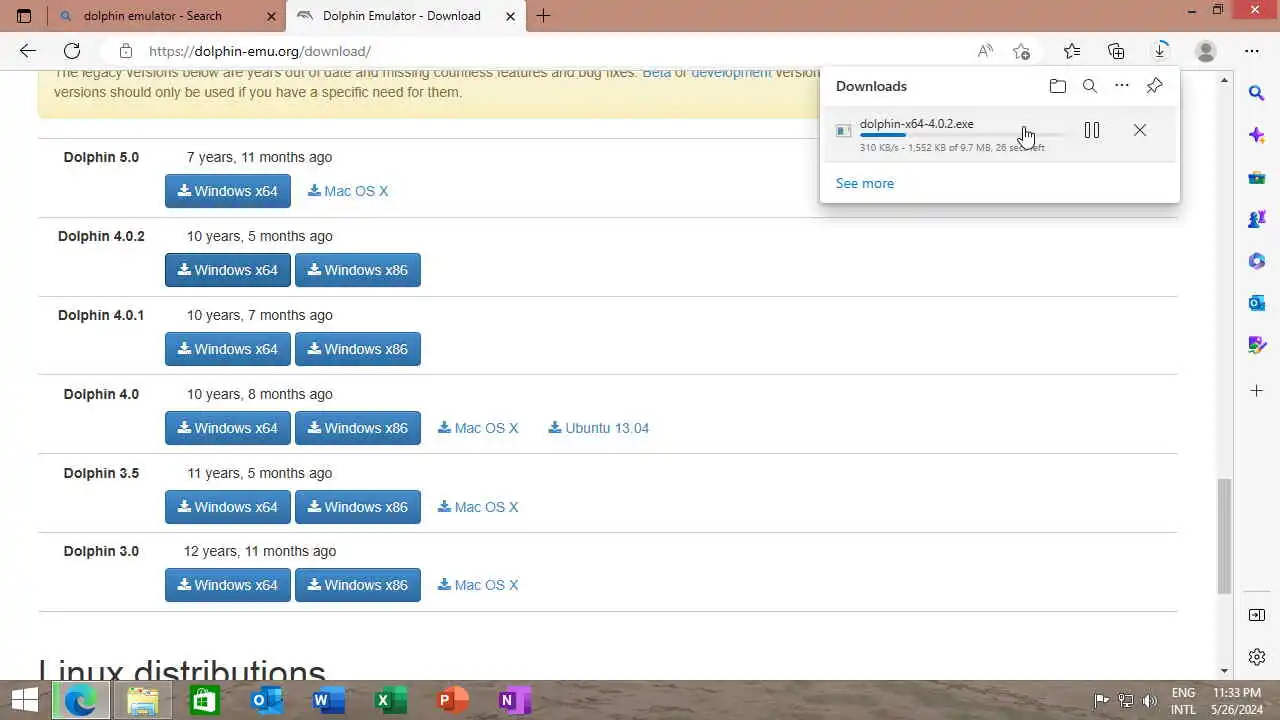Refresh the current page

point(72,51)
